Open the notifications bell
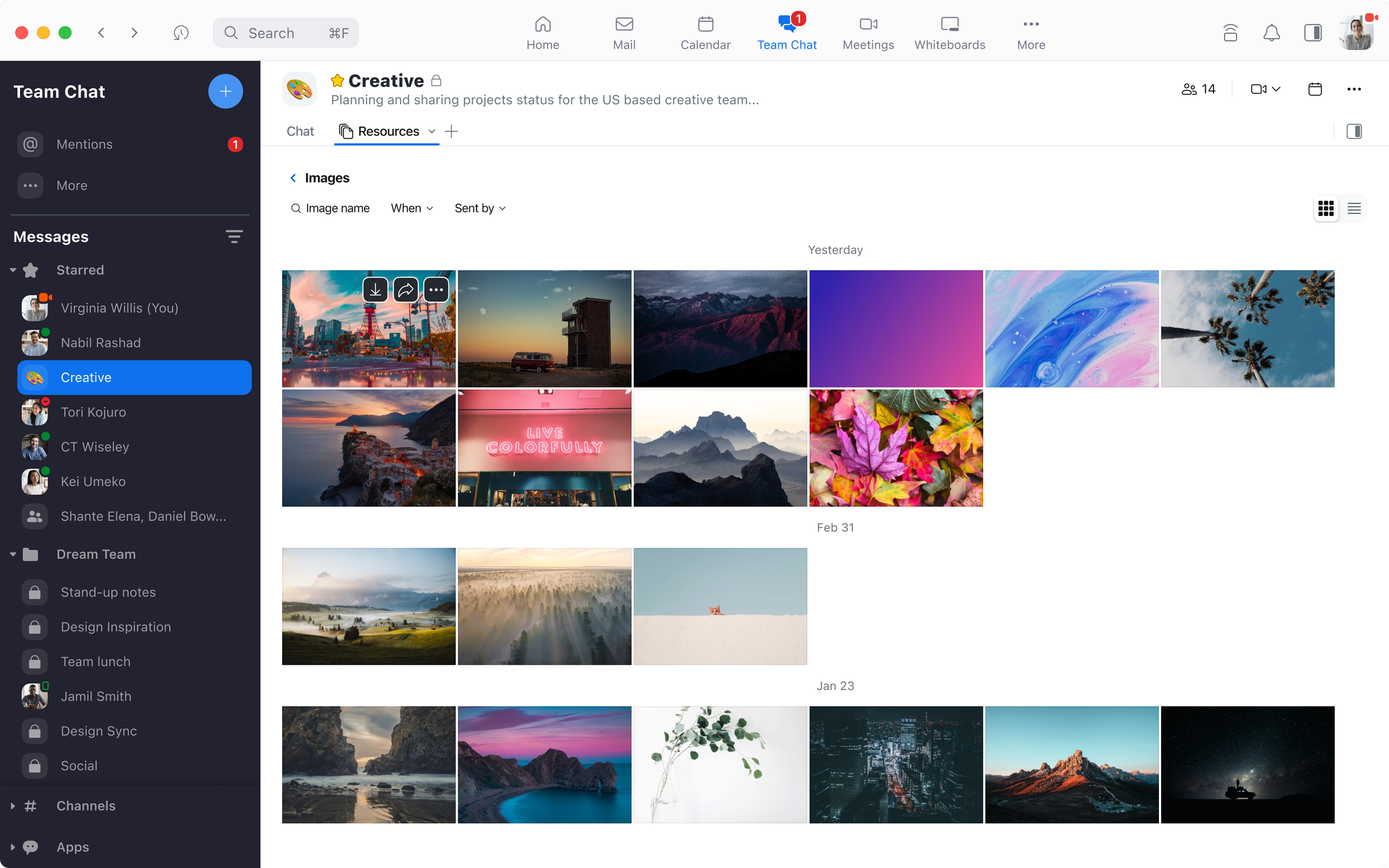 coord(1271,33)
